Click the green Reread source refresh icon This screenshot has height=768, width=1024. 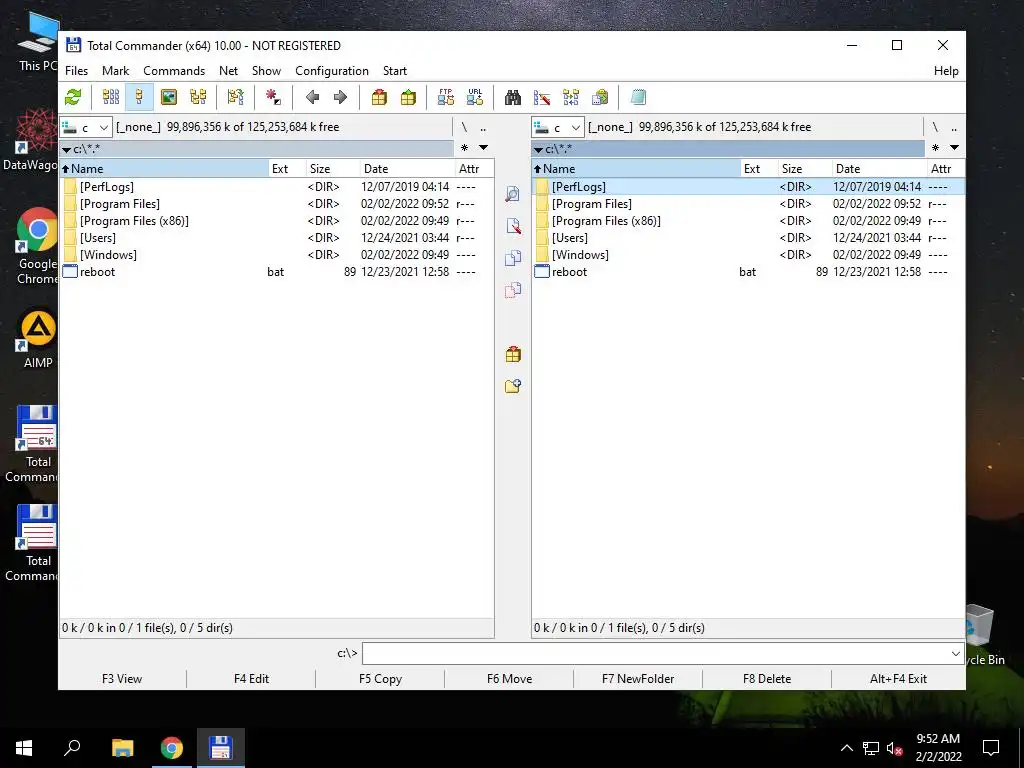[73, 97]
